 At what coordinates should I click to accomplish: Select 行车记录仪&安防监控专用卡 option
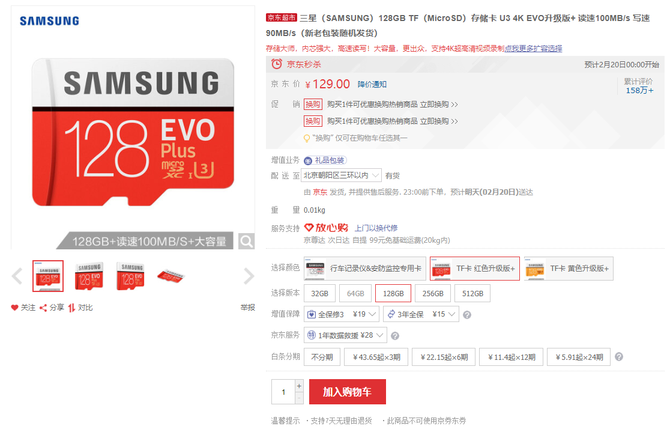click(x=365, y=268)
